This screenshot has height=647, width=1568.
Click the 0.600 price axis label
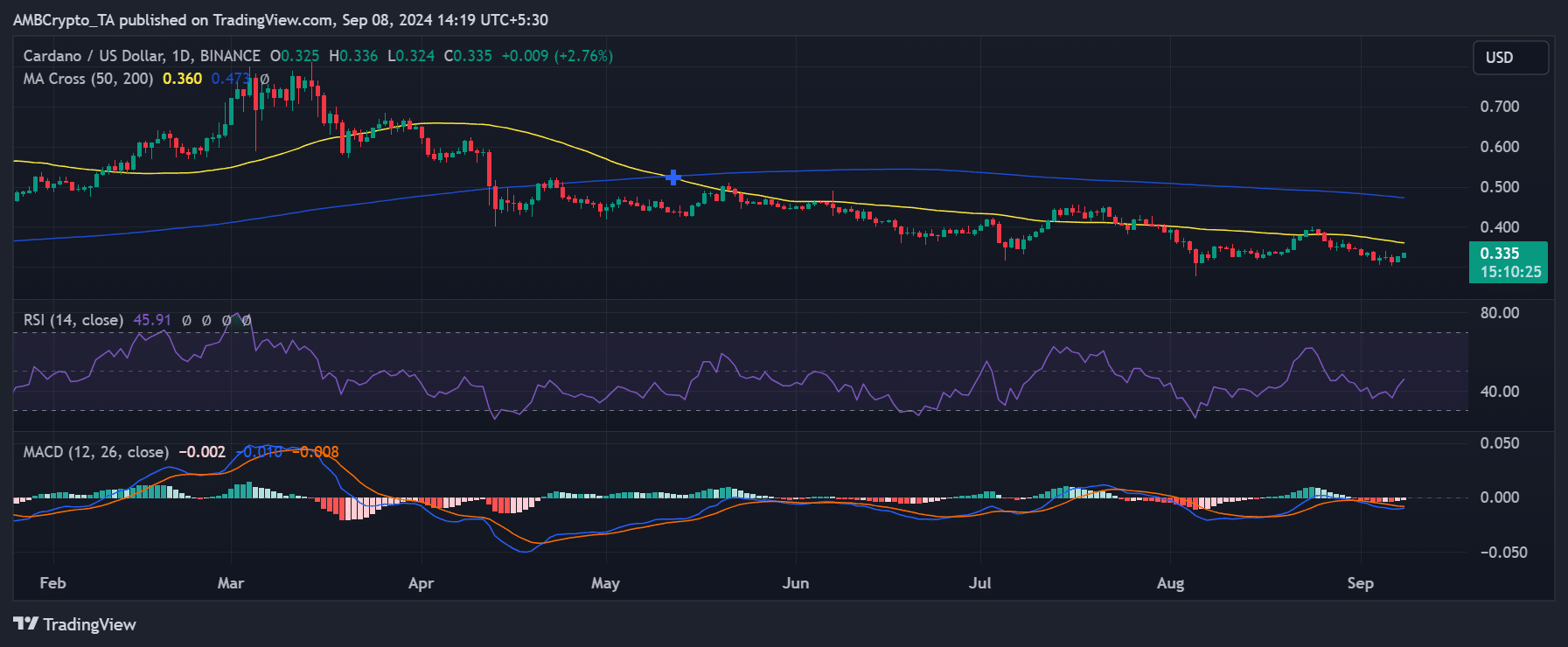click(x=1500, y=147)
